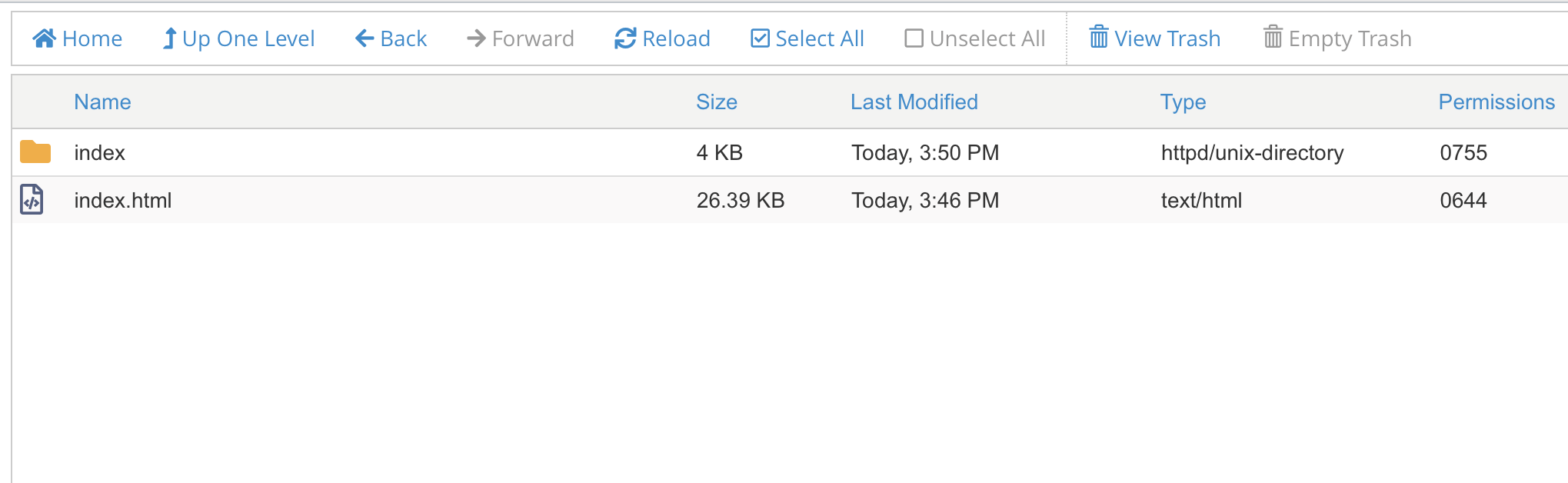1568x483 pixels.
Task: Click the Forward right-arrow icon
Action: coord(476,38)
